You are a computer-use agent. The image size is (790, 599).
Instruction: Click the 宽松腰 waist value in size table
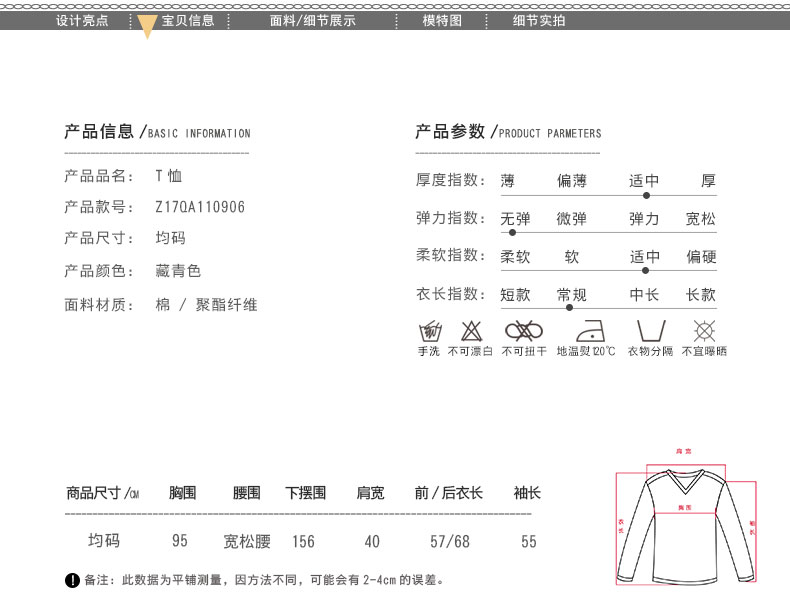[246, 541]
